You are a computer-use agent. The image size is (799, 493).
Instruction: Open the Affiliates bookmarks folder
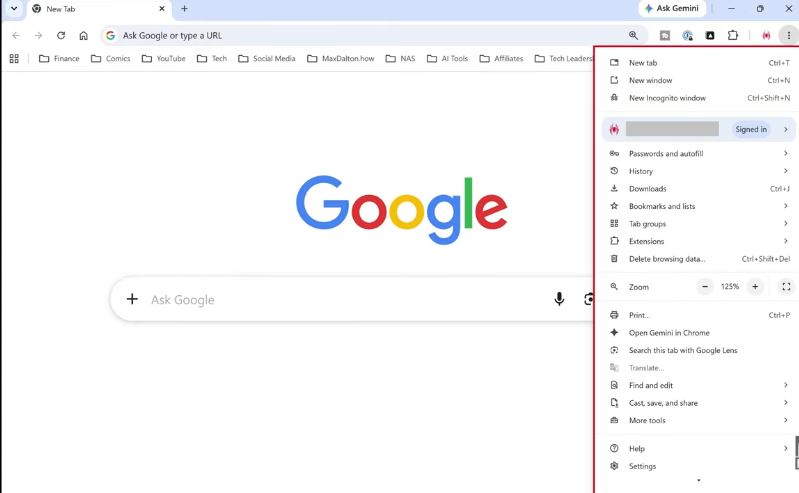(x=501, y=59)
